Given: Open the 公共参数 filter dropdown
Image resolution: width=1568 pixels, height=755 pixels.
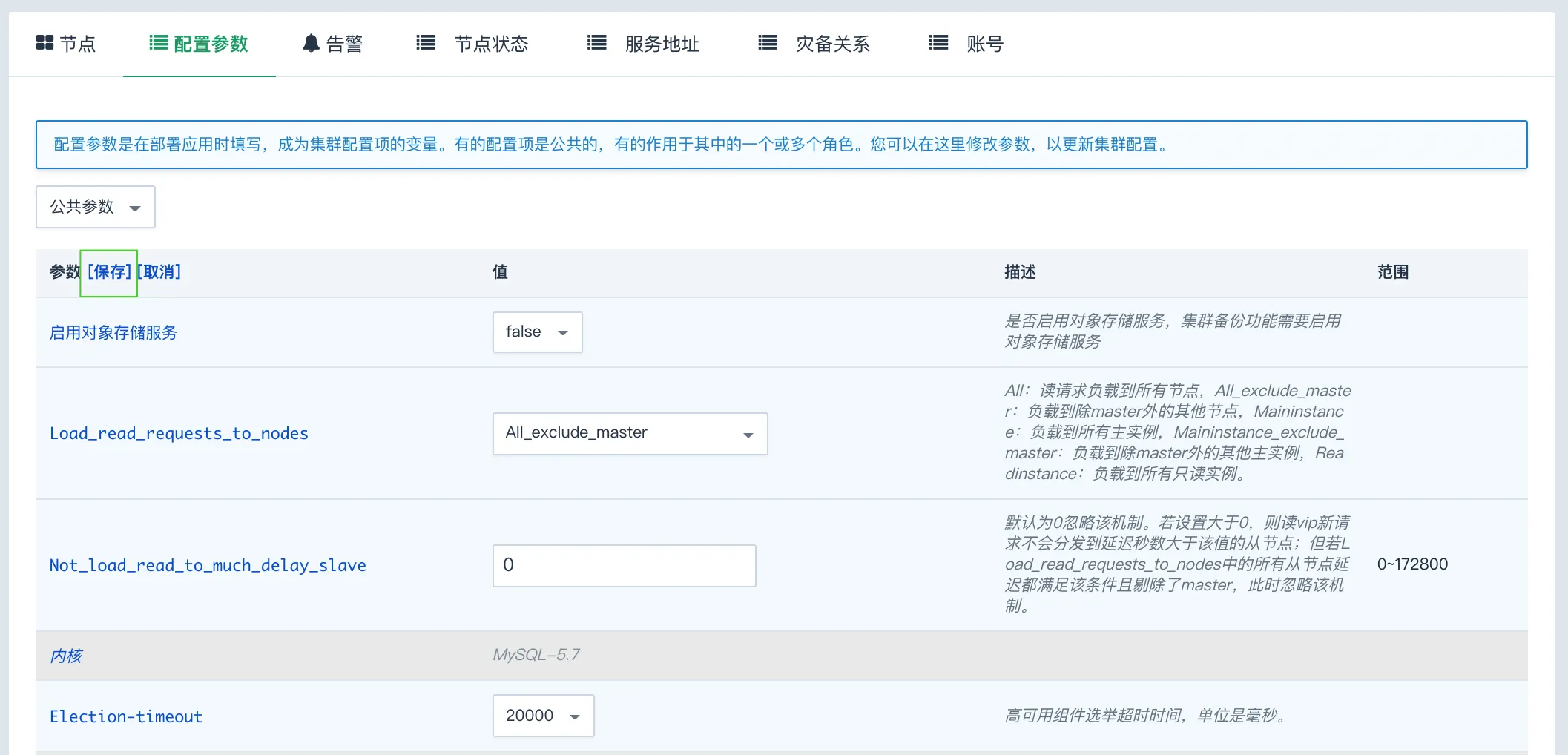Looking at the screenshot, I should (95, 207).
